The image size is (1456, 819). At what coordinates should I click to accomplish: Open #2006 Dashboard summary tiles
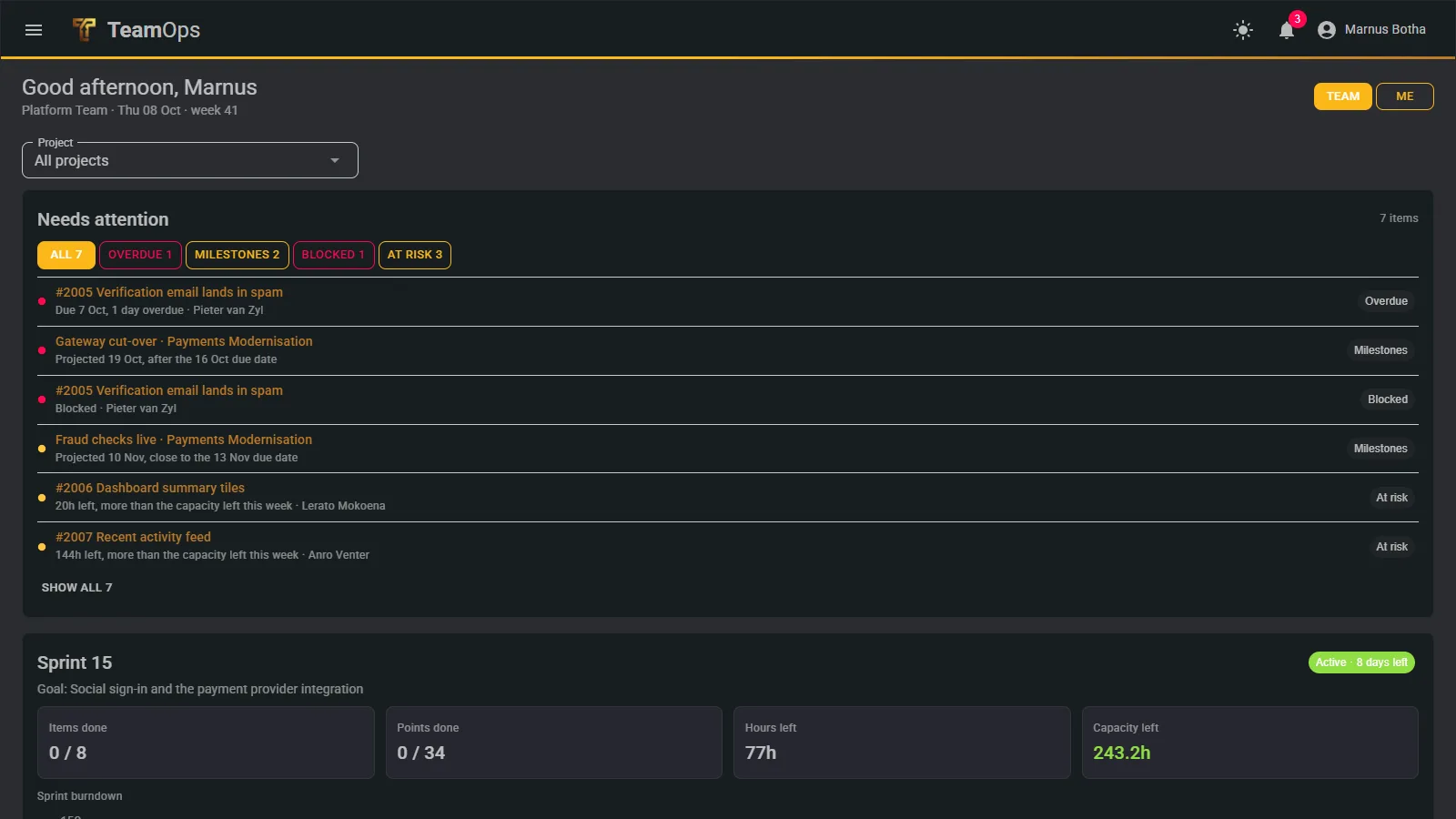tap(728, 497)
